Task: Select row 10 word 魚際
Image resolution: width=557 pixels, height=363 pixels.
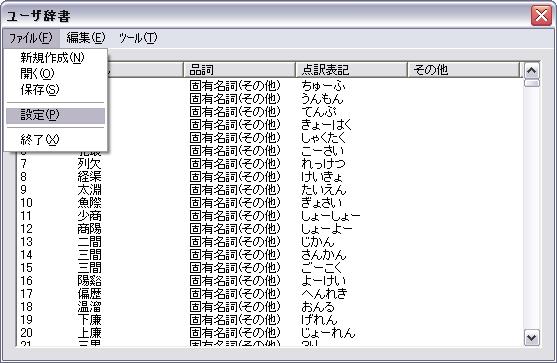Action: point(90,203)
